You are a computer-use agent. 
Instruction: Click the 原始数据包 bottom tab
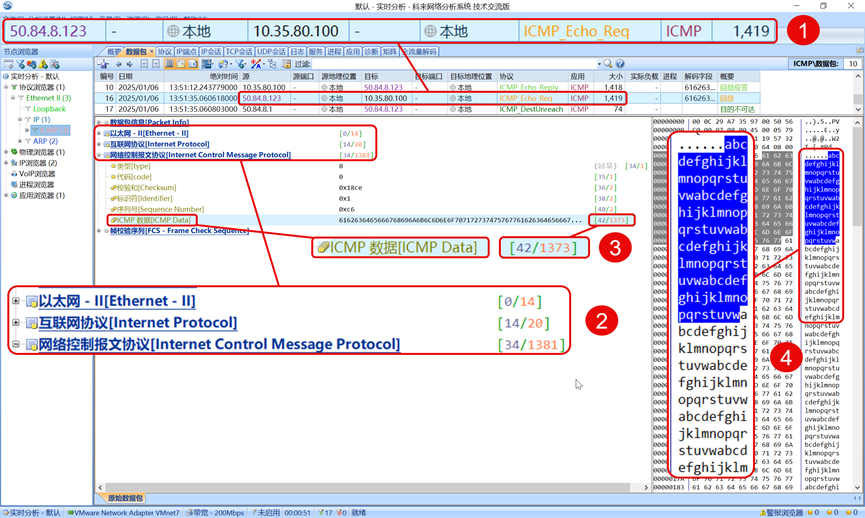[125, 498]
